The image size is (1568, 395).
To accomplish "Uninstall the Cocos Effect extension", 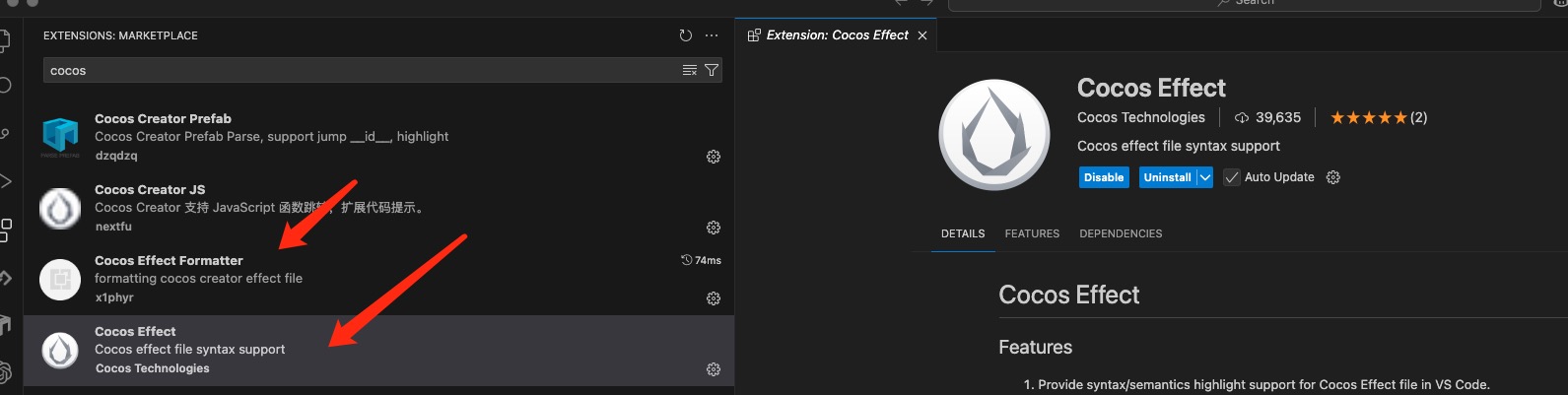I will [x=1167, y=177].
